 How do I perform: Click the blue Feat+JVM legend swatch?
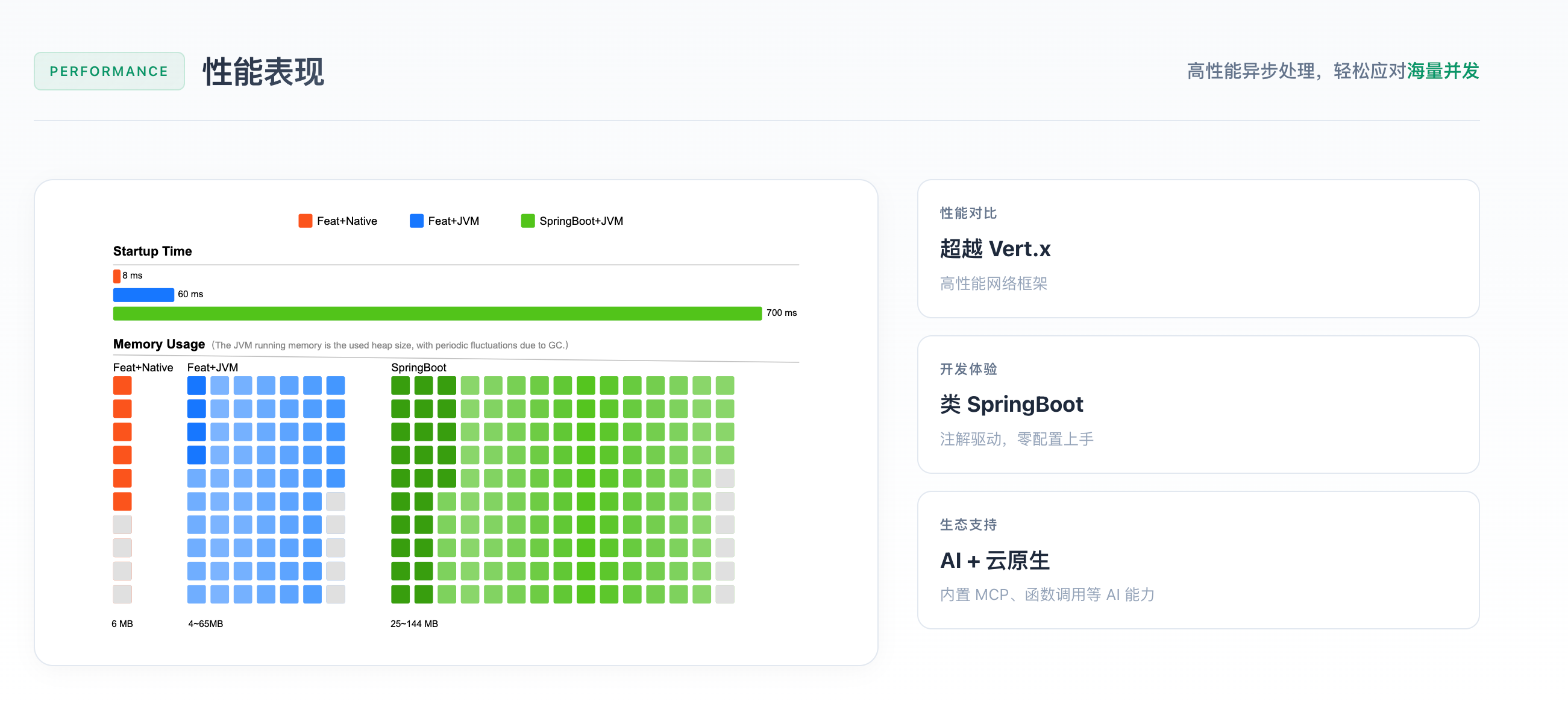coord(416,221)
